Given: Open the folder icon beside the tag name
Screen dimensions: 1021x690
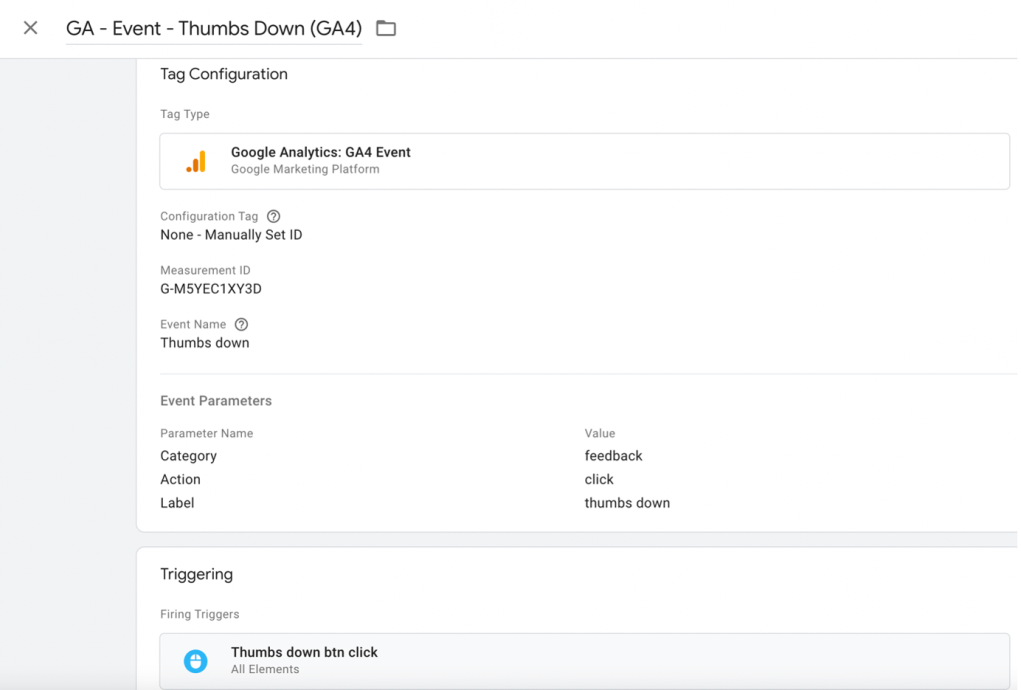Looking at the screenshot, I should pos(386,28).
